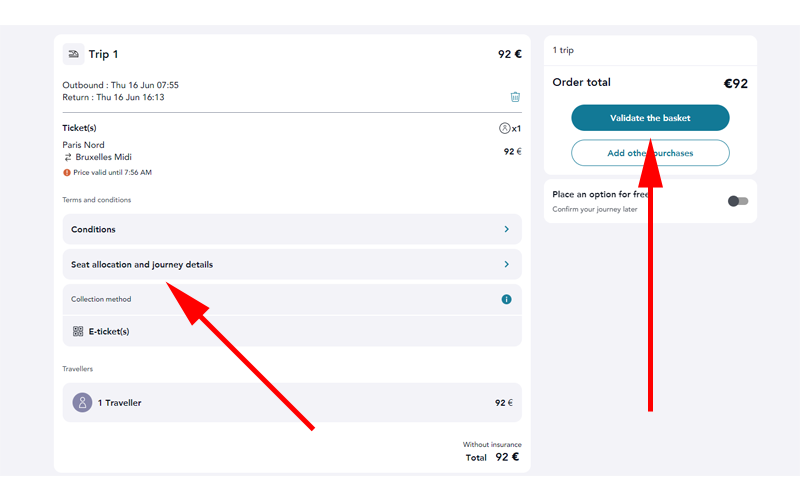Select the E-ticket(s) collection method

[292, 332]
